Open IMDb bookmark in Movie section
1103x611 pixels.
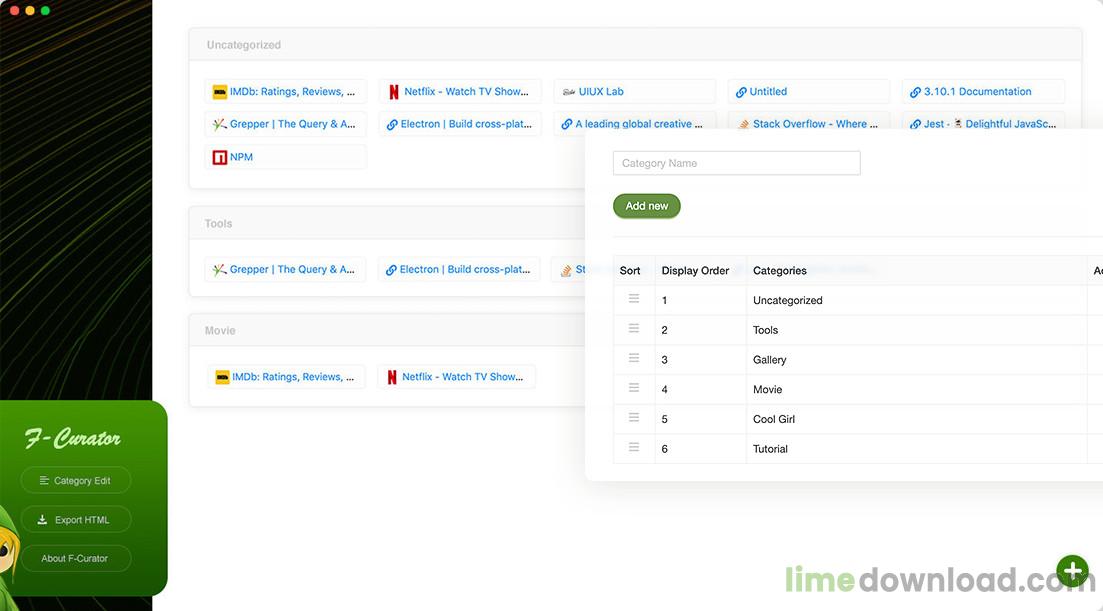coord(286,377)
